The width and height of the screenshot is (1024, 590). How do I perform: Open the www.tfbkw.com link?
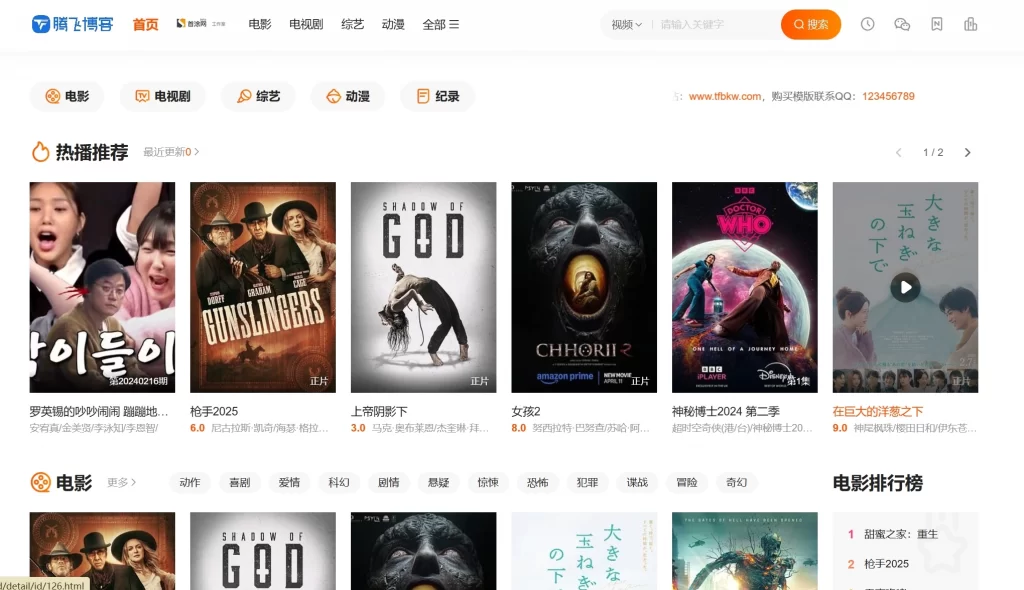724,96
